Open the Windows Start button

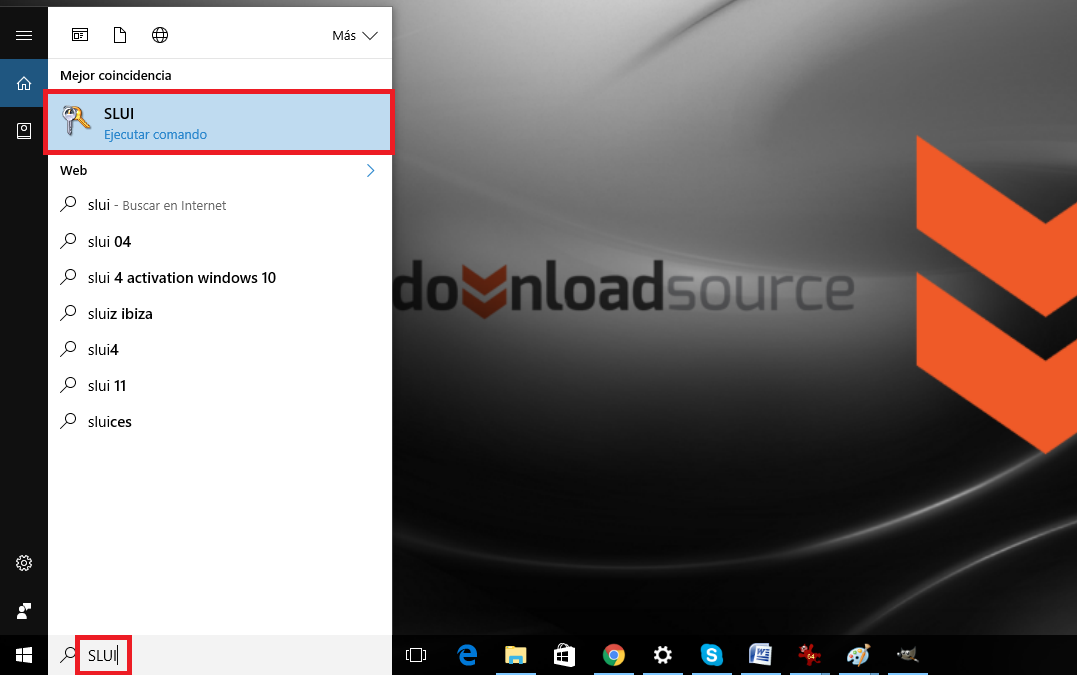point(24,655)
